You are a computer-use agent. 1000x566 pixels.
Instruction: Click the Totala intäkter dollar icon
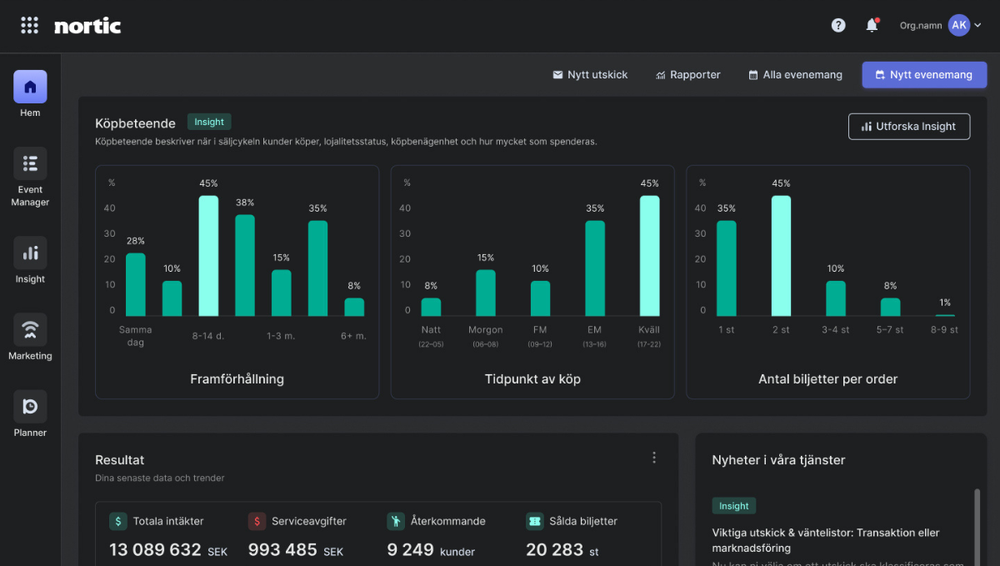click(118, 521)
